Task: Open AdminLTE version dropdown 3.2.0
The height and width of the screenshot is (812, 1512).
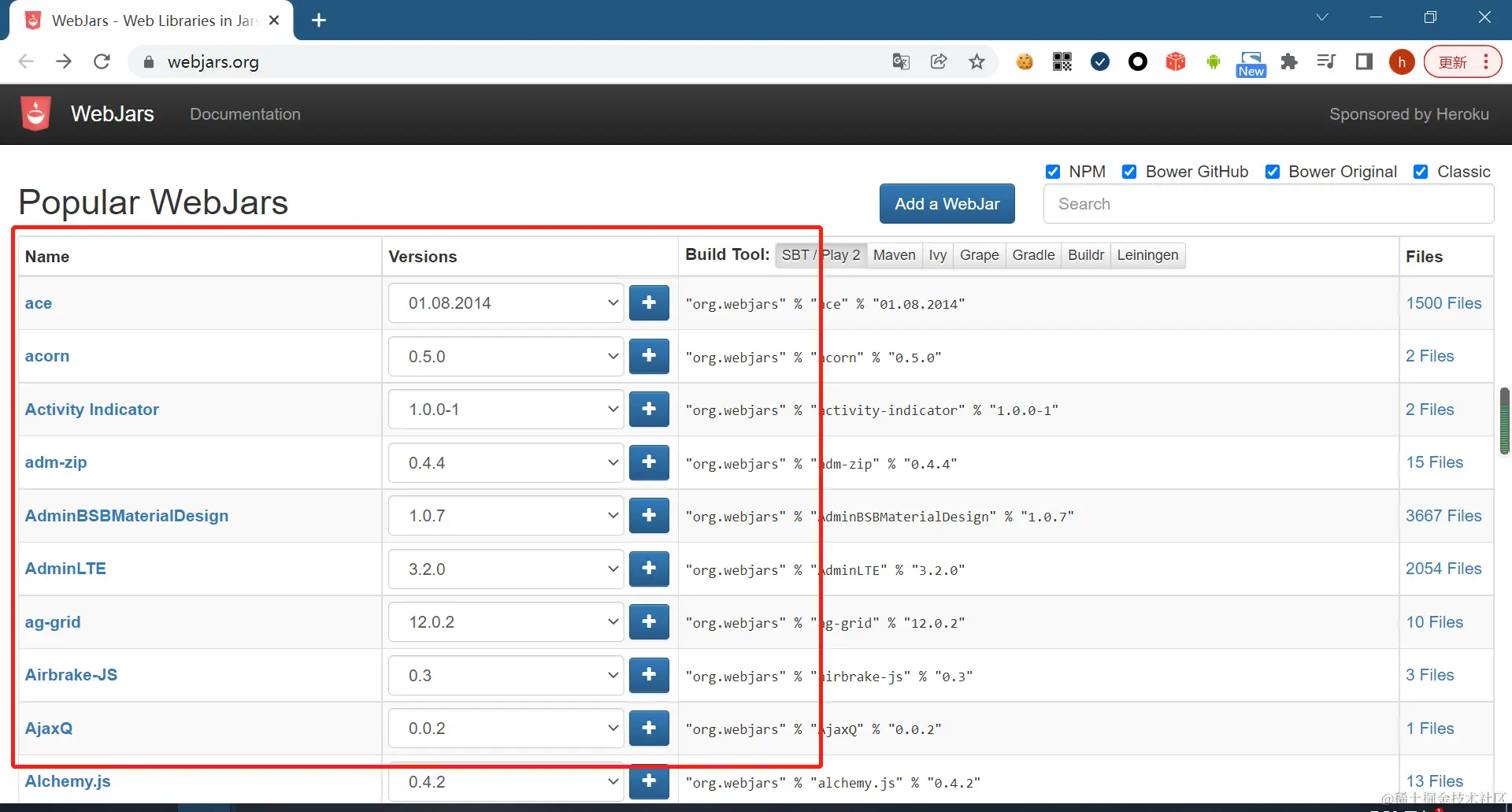Action: [506, 569]
